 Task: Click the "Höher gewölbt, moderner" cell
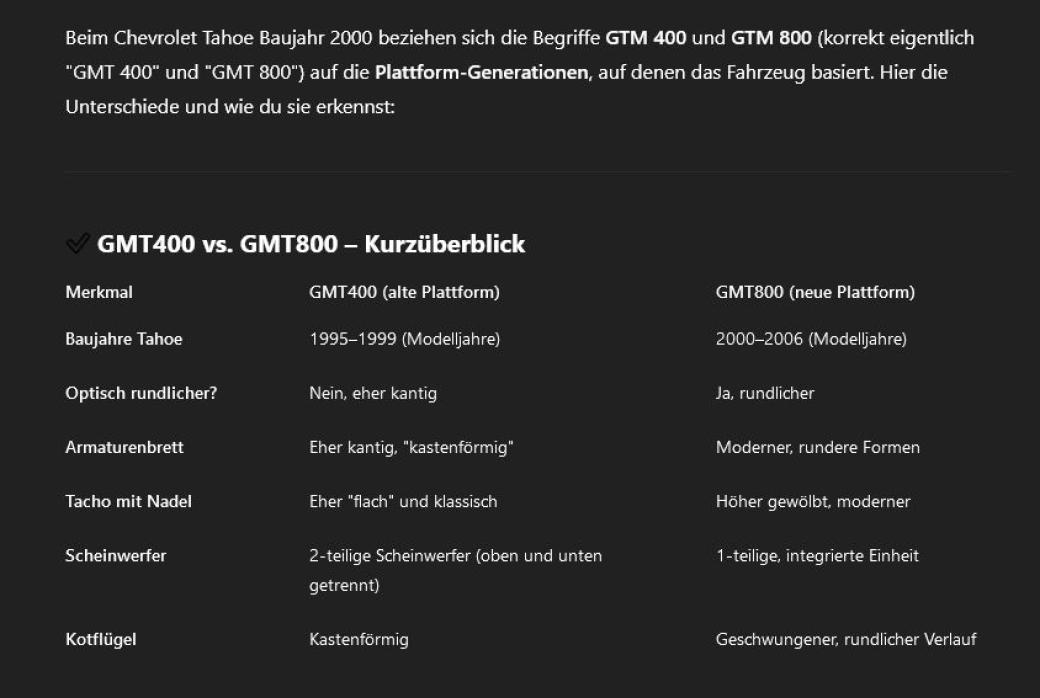pos(813,501)
